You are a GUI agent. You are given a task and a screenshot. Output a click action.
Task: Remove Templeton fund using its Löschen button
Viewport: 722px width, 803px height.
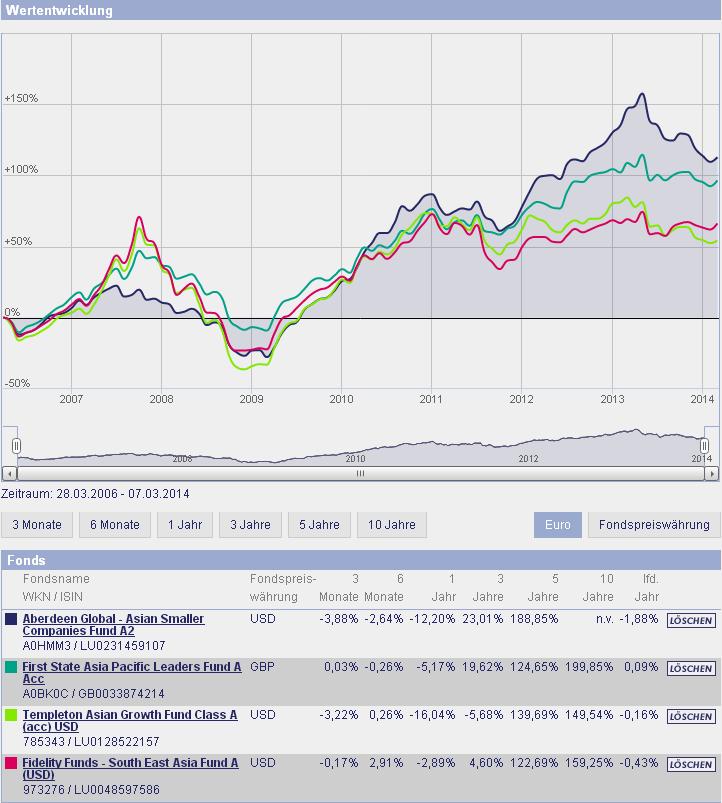(x=691, y=717)
